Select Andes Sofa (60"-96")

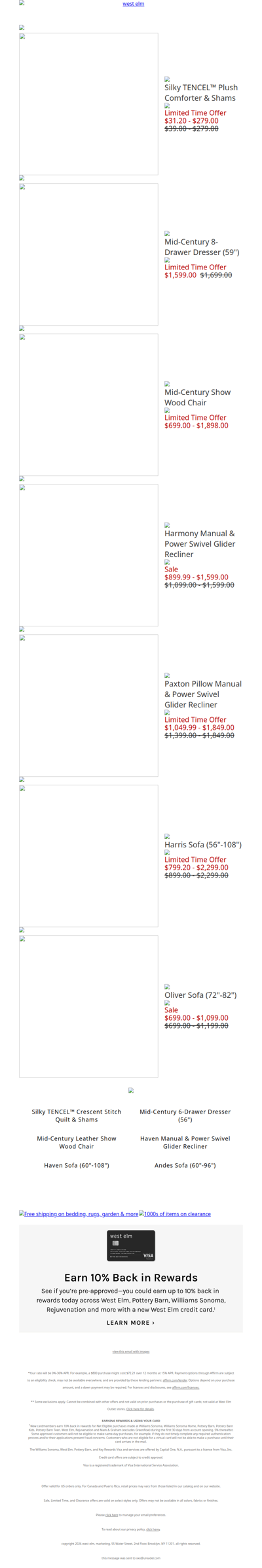(x=185, y=1165)
